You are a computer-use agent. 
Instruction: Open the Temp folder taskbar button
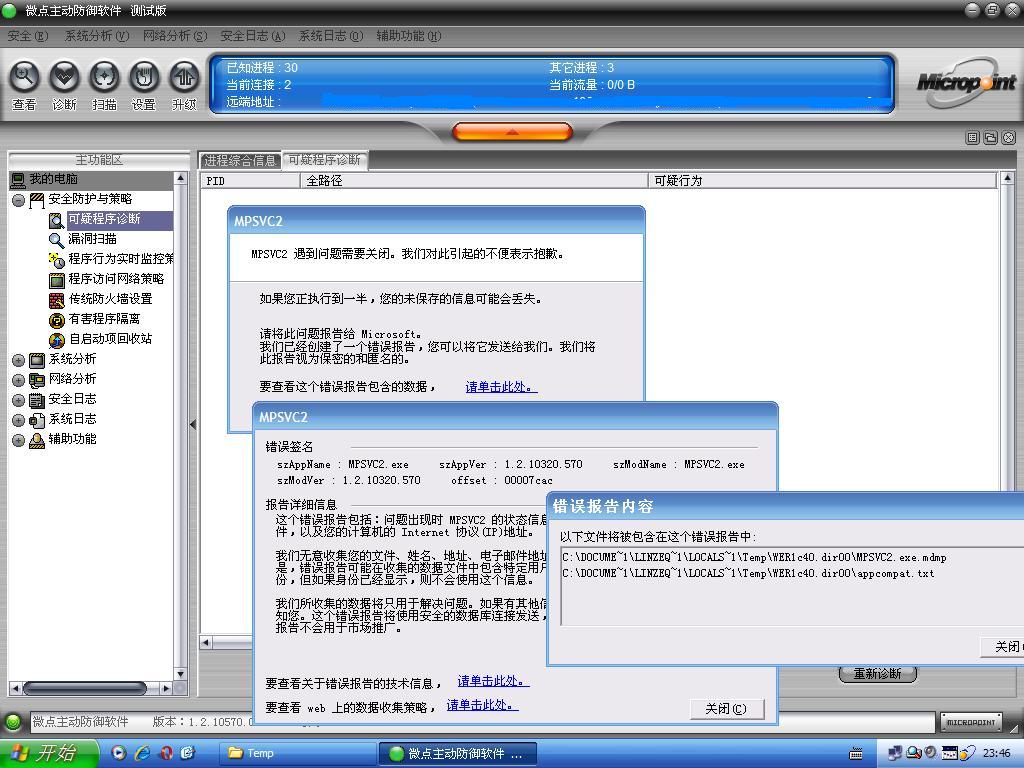[297, 753]
